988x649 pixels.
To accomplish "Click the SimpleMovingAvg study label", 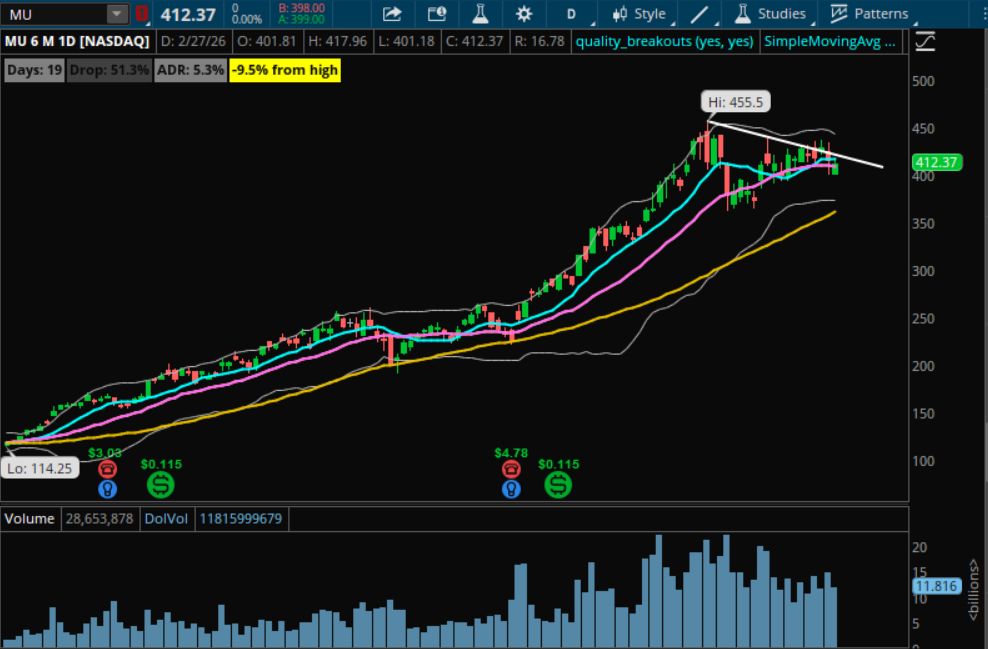I will 830,41.
